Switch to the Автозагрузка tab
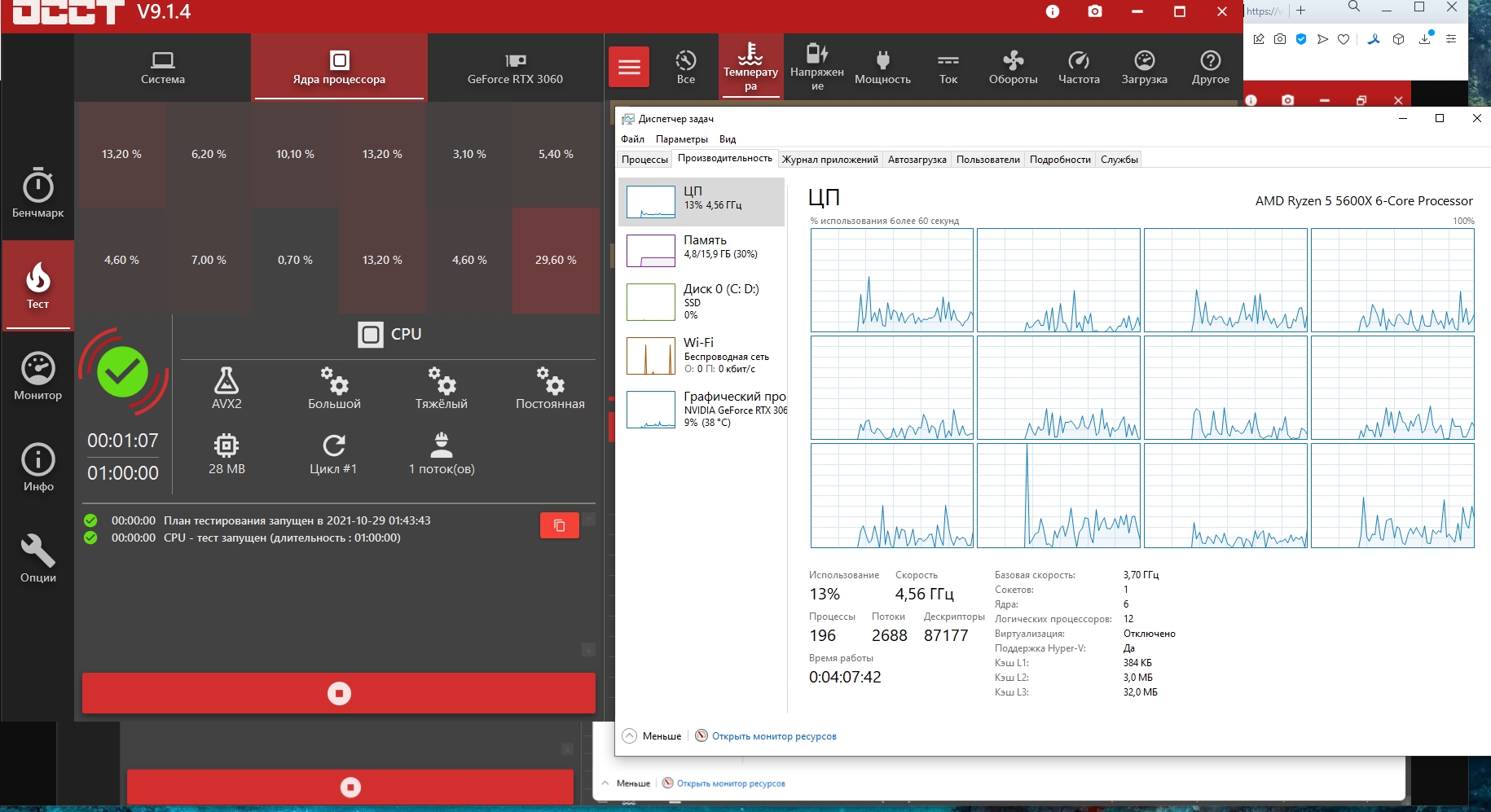 (917, 160)
